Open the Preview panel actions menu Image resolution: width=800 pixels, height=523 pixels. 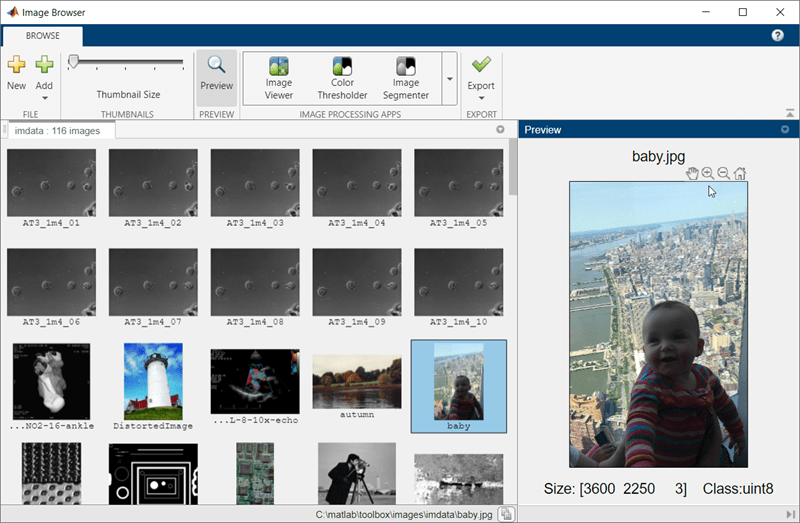pos(785,130)
